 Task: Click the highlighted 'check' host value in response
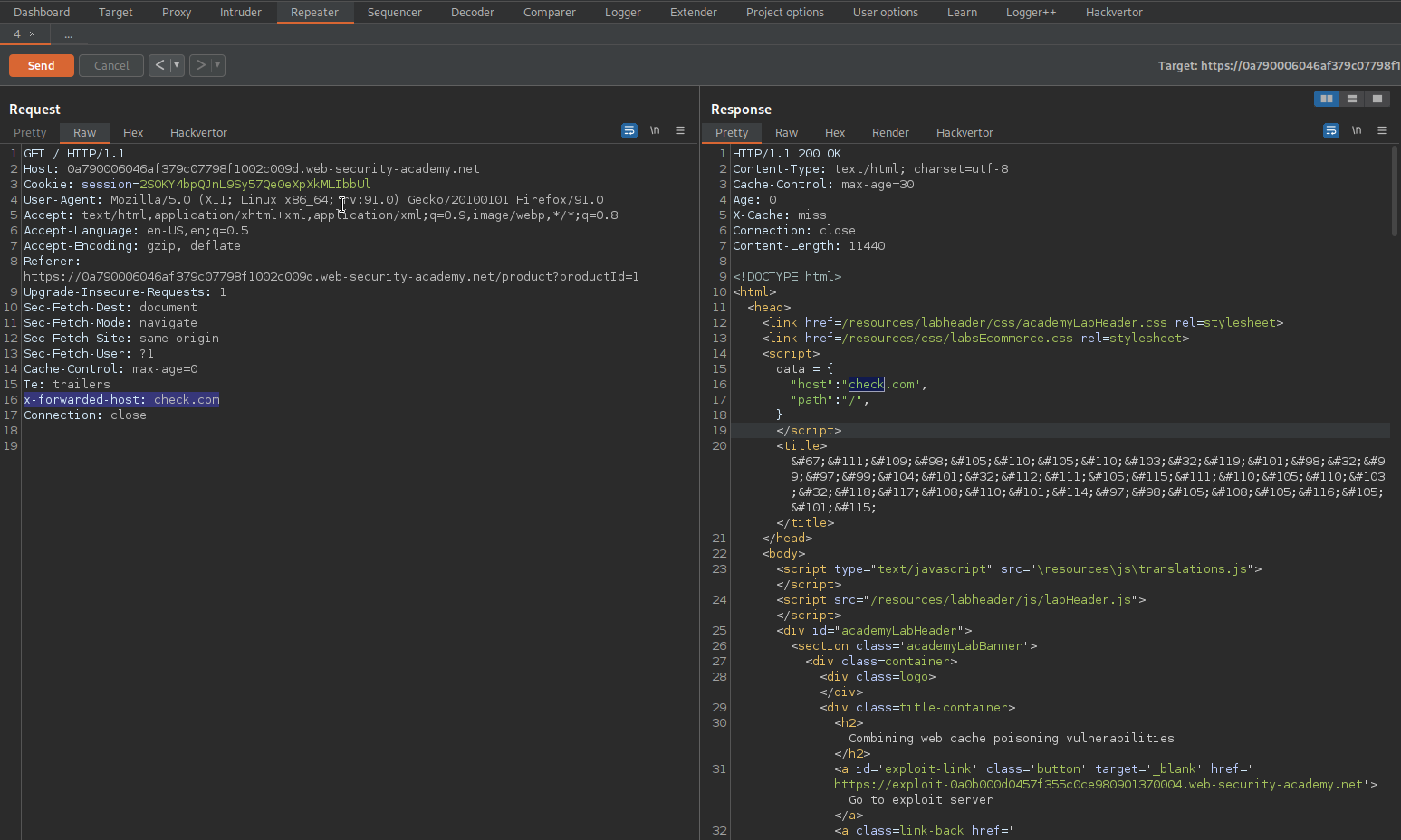tap(867, 385)
